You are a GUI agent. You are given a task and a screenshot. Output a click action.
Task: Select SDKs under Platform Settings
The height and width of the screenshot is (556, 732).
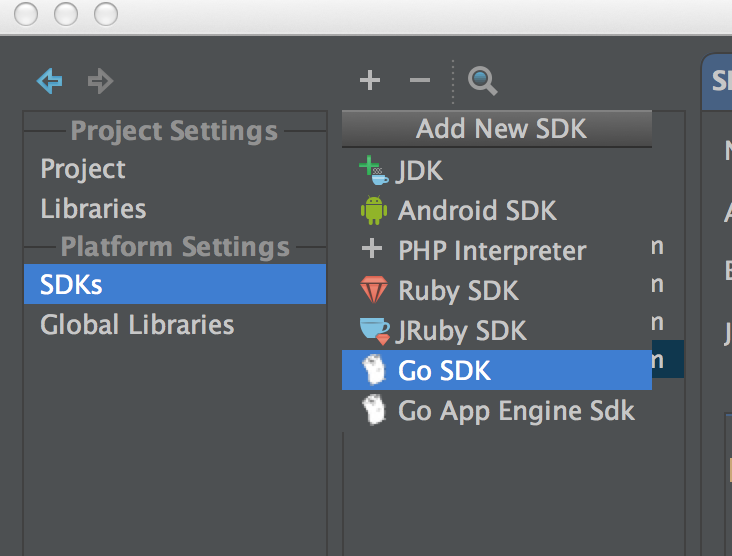click(175, 284)
